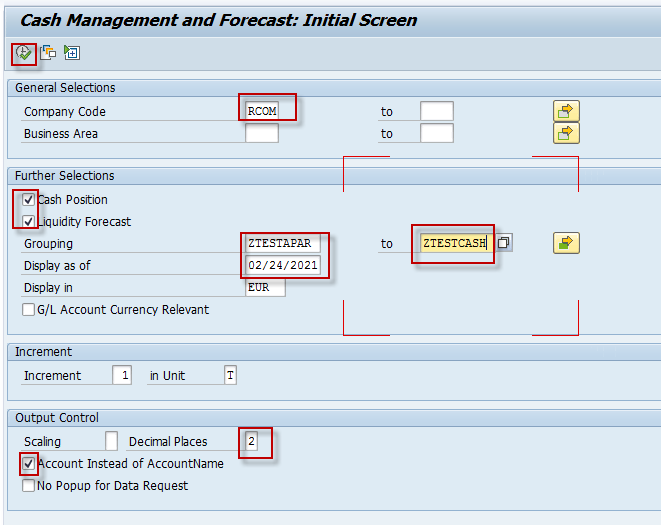This screenshot has width=661, height=525.
Task: Enable No Popup for Data Request
Action: coord(28,485)
